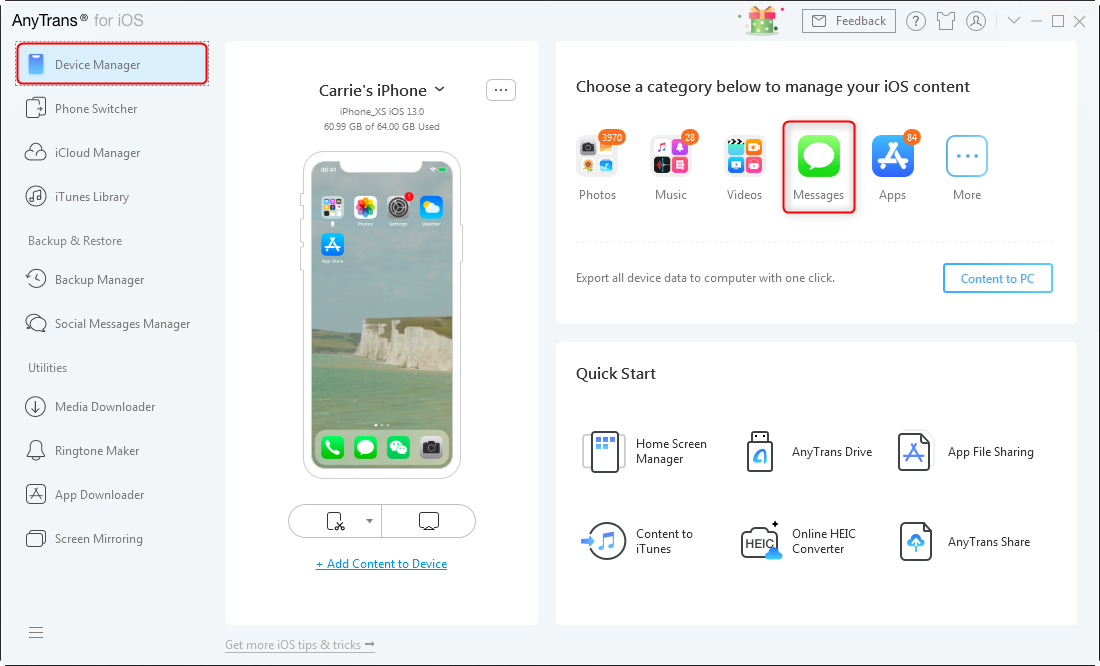
Task: Click the "Utilities" section heading
Action: [48, 368]
